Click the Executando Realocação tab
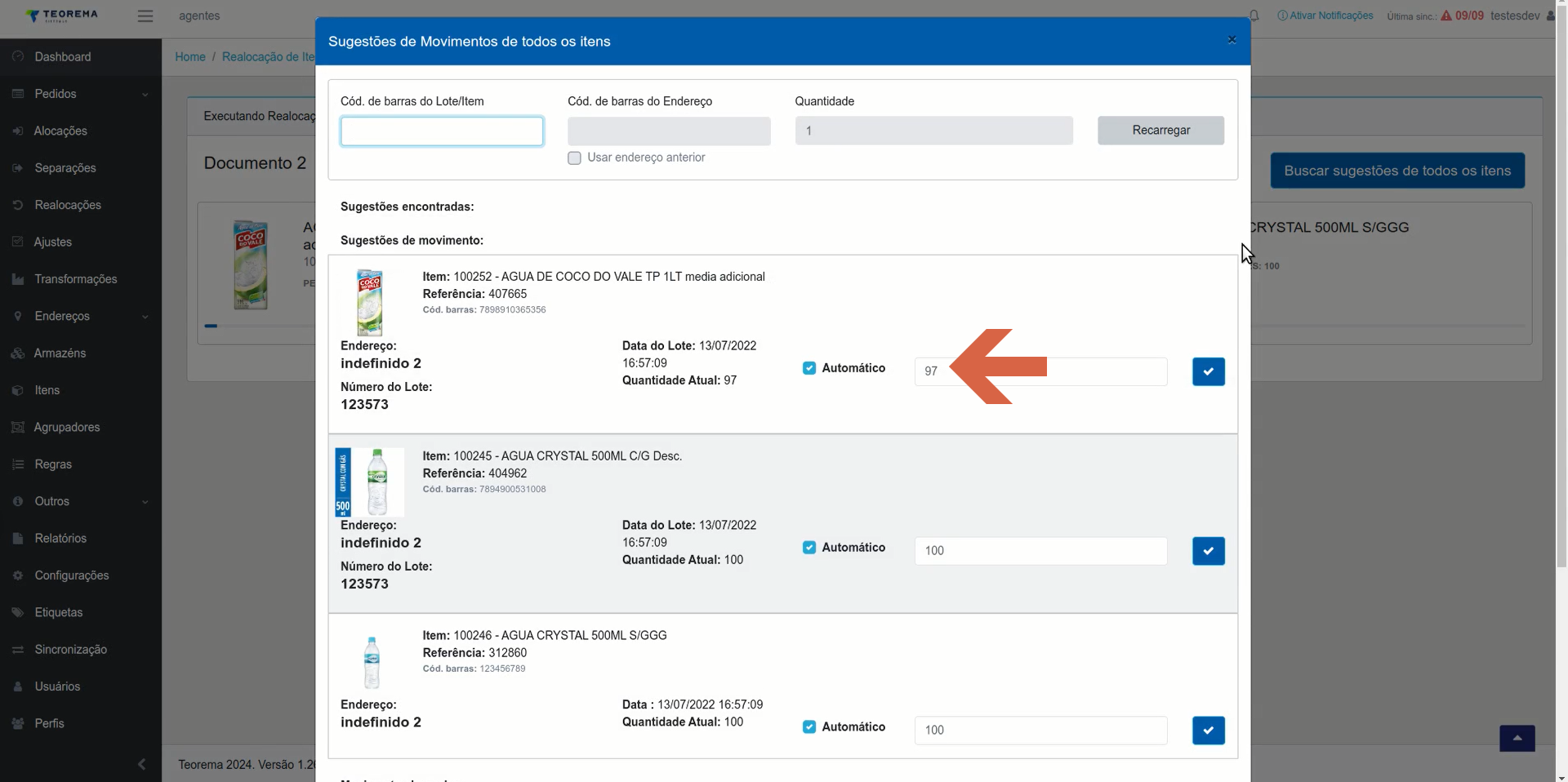The width and height of the screenshot is (1568, 782). click(x=259, y=116)
